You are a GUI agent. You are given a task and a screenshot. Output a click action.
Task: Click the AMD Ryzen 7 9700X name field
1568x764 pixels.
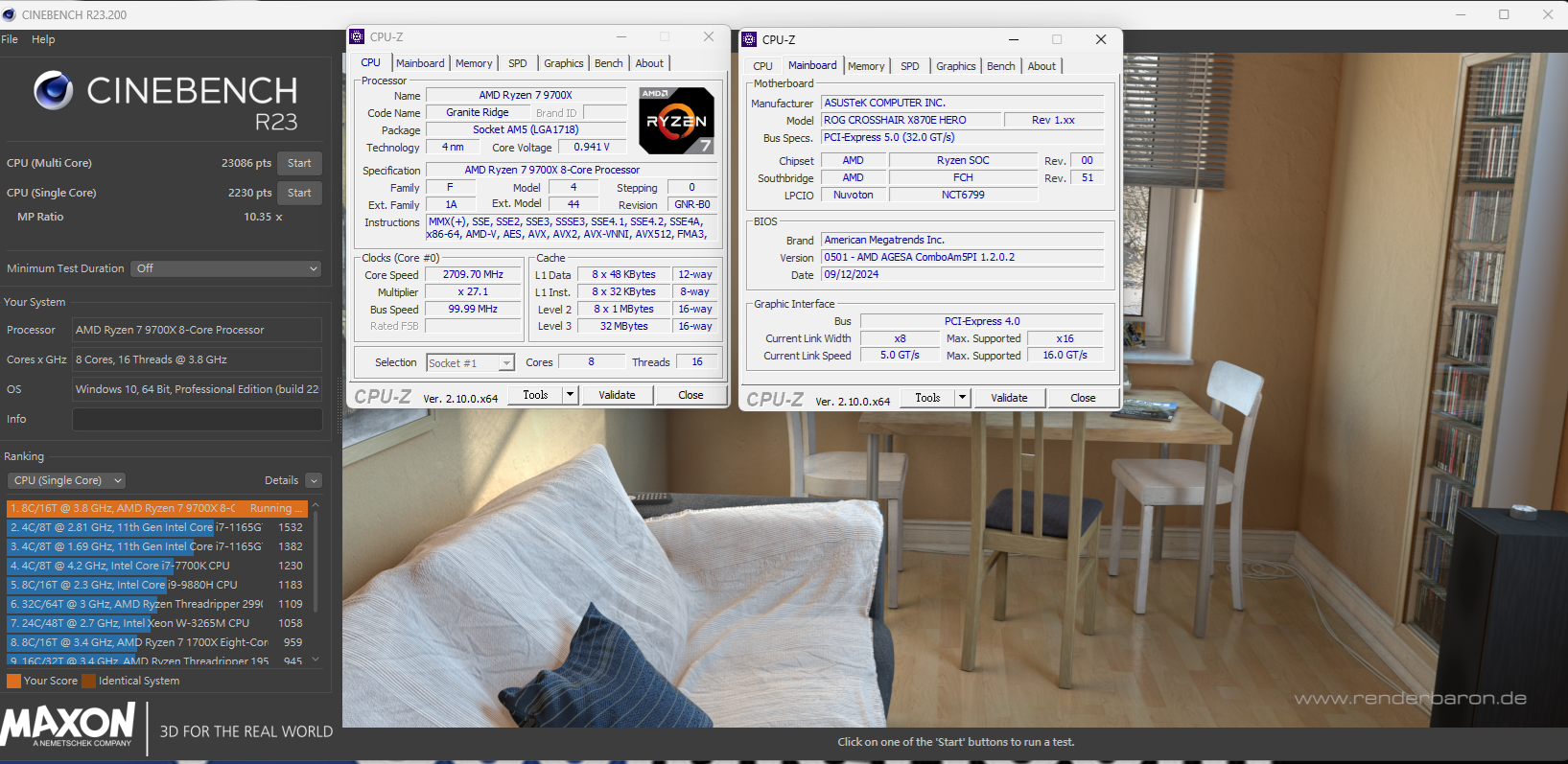526,95
